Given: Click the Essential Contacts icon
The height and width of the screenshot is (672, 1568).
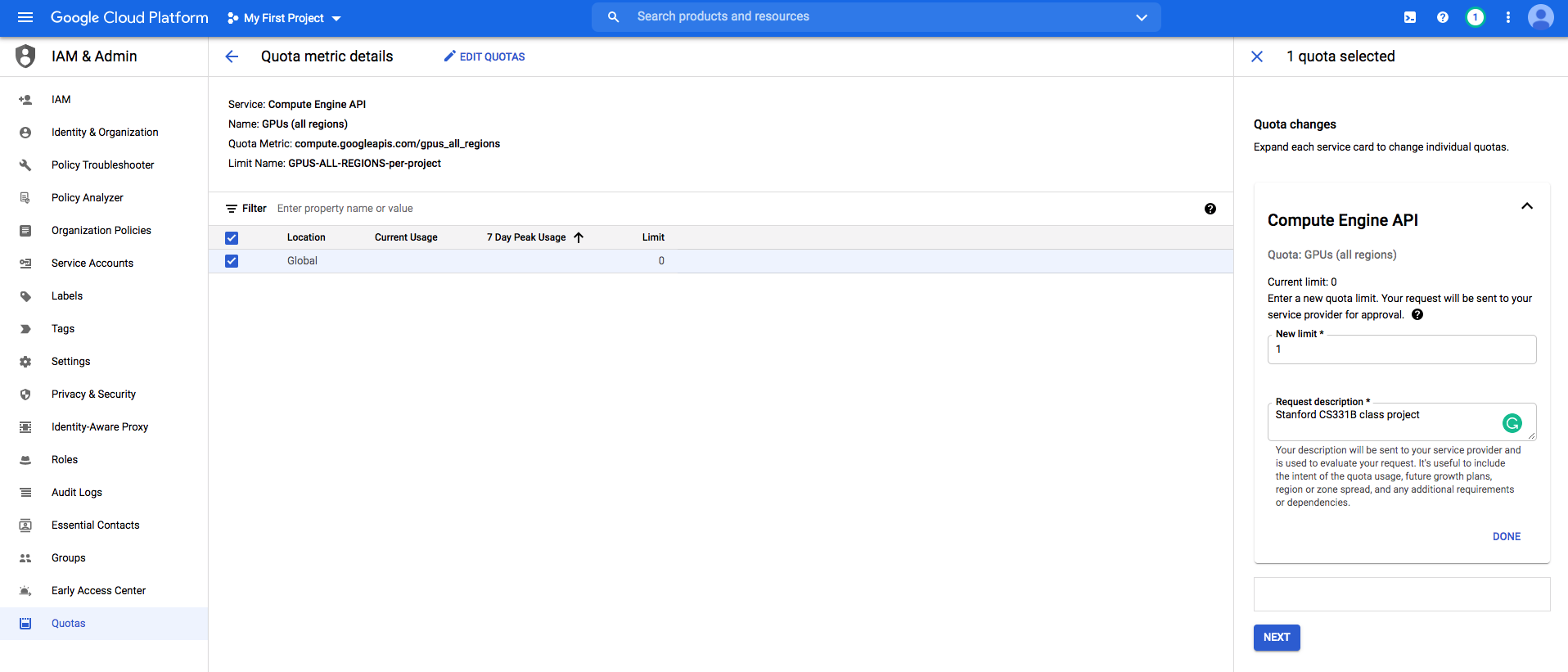Looking at the screenshot, I should [x=25, y=525].
